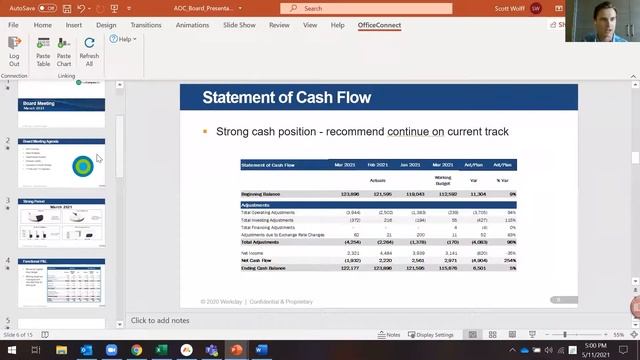The width and height of the screenshot is (640, 360).
Task: Open Outlook from the taskbar
Action: [x=87, y=350]
